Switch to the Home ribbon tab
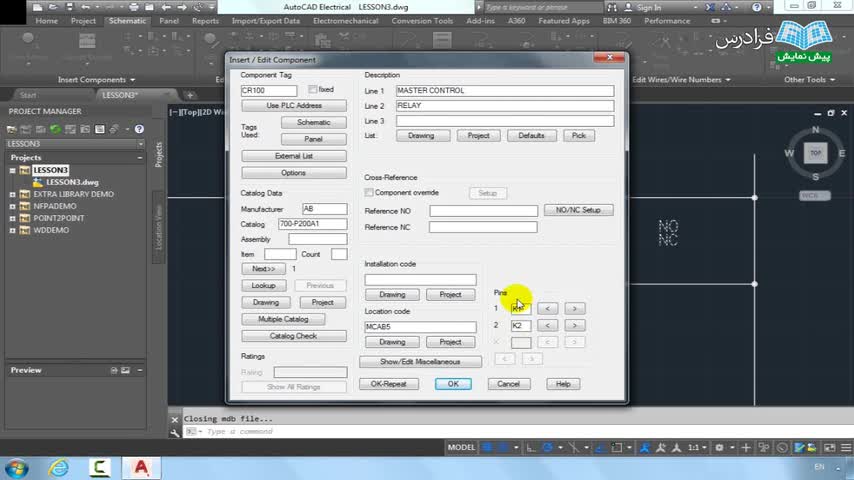The image size is (854, 480). pyautogui.click(x=46, y=21)
